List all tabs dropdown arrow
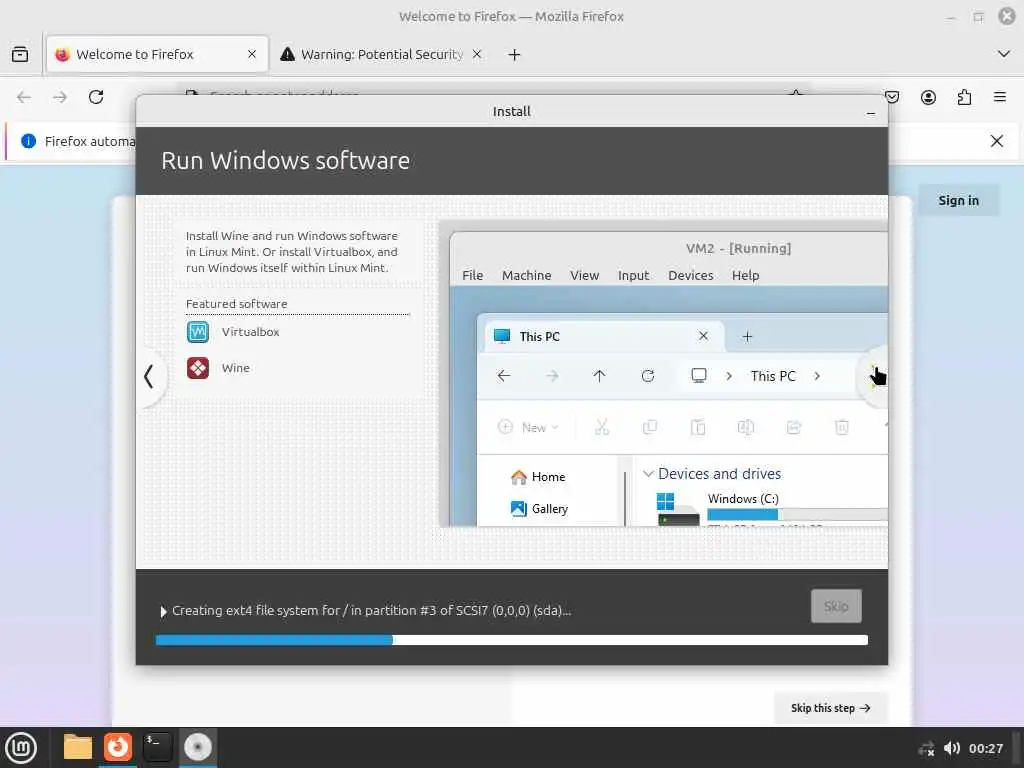This screenshot has width=1024, height=768. [1004, 54]
